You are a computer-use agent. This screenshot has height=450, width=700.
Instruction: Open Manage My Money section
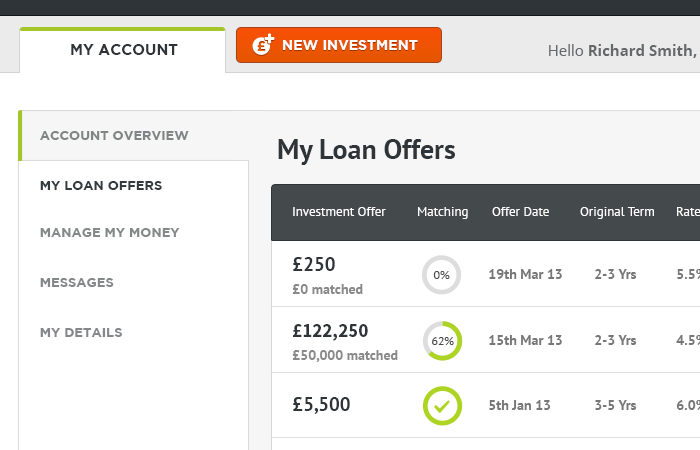point(109,233)
